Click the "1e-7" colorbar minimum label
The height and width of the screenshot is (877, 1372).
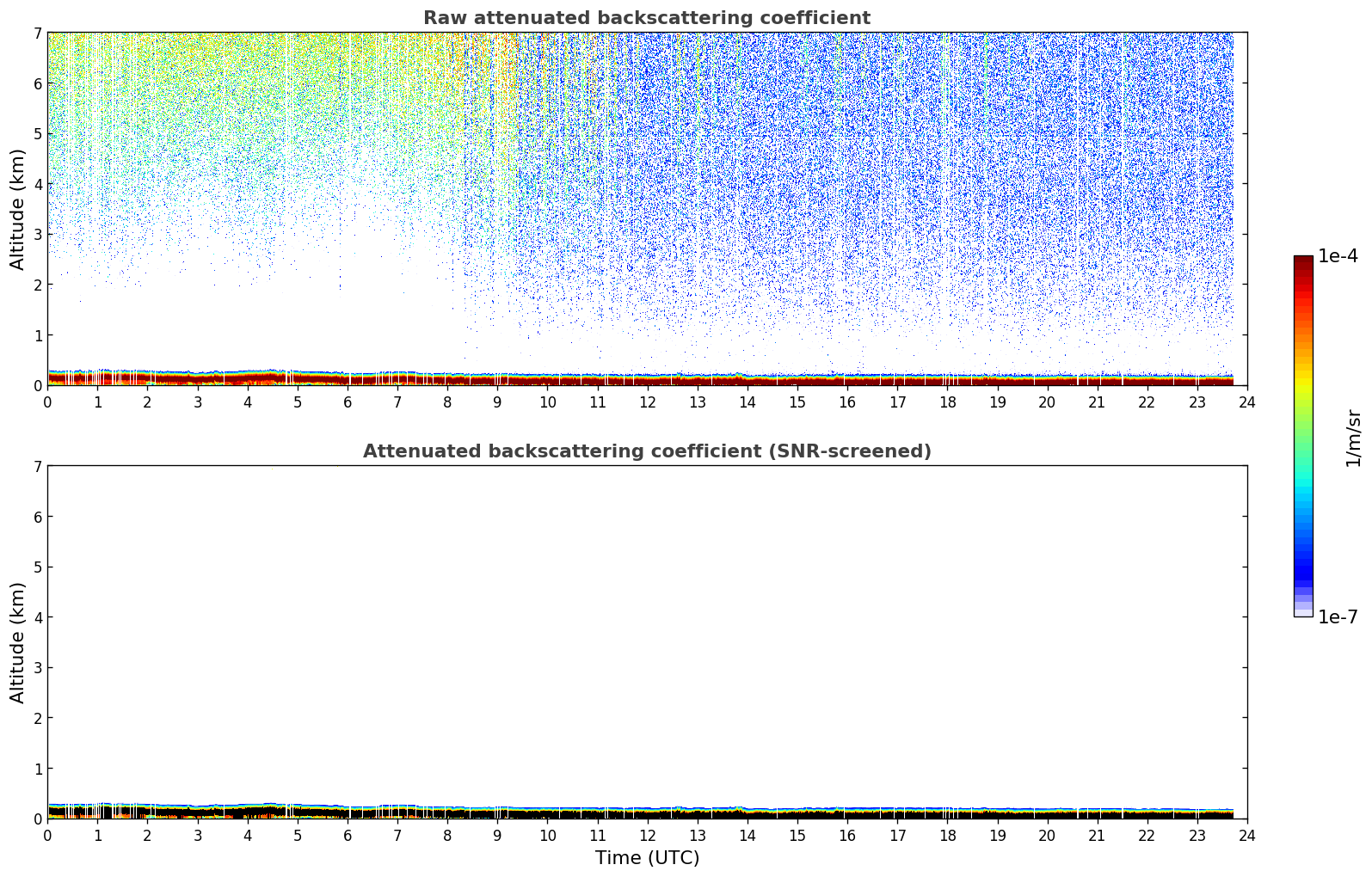(1338, 617)
